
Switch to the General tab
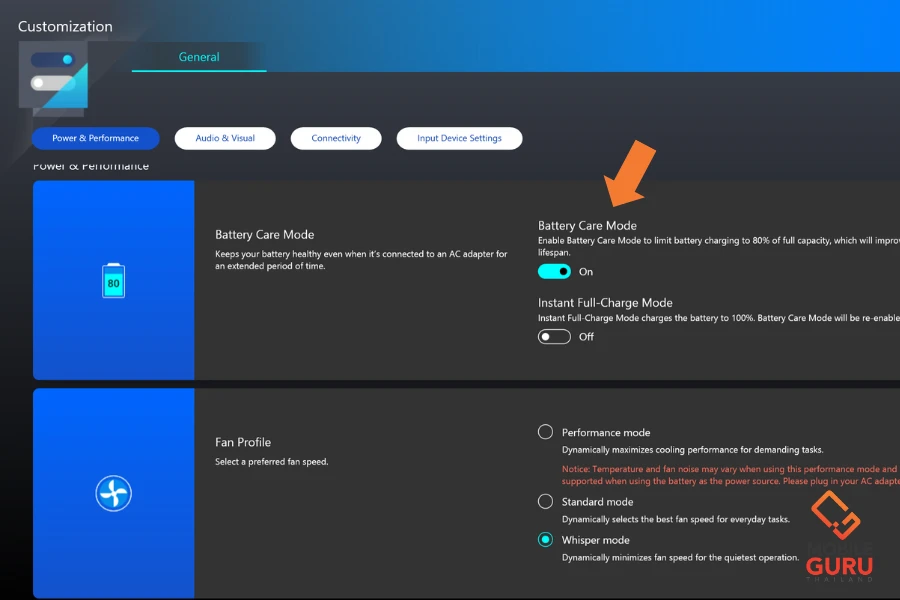click(x=199, y=57)
